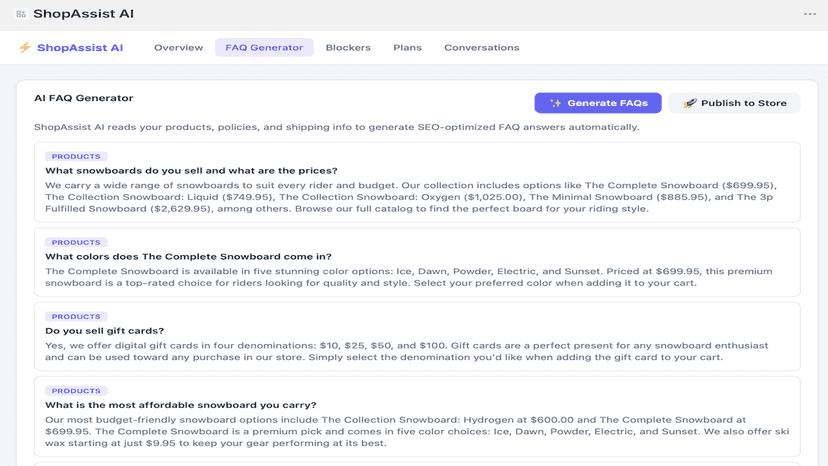
Task: Click the Publish to Store button
Action: click(735, 103)
